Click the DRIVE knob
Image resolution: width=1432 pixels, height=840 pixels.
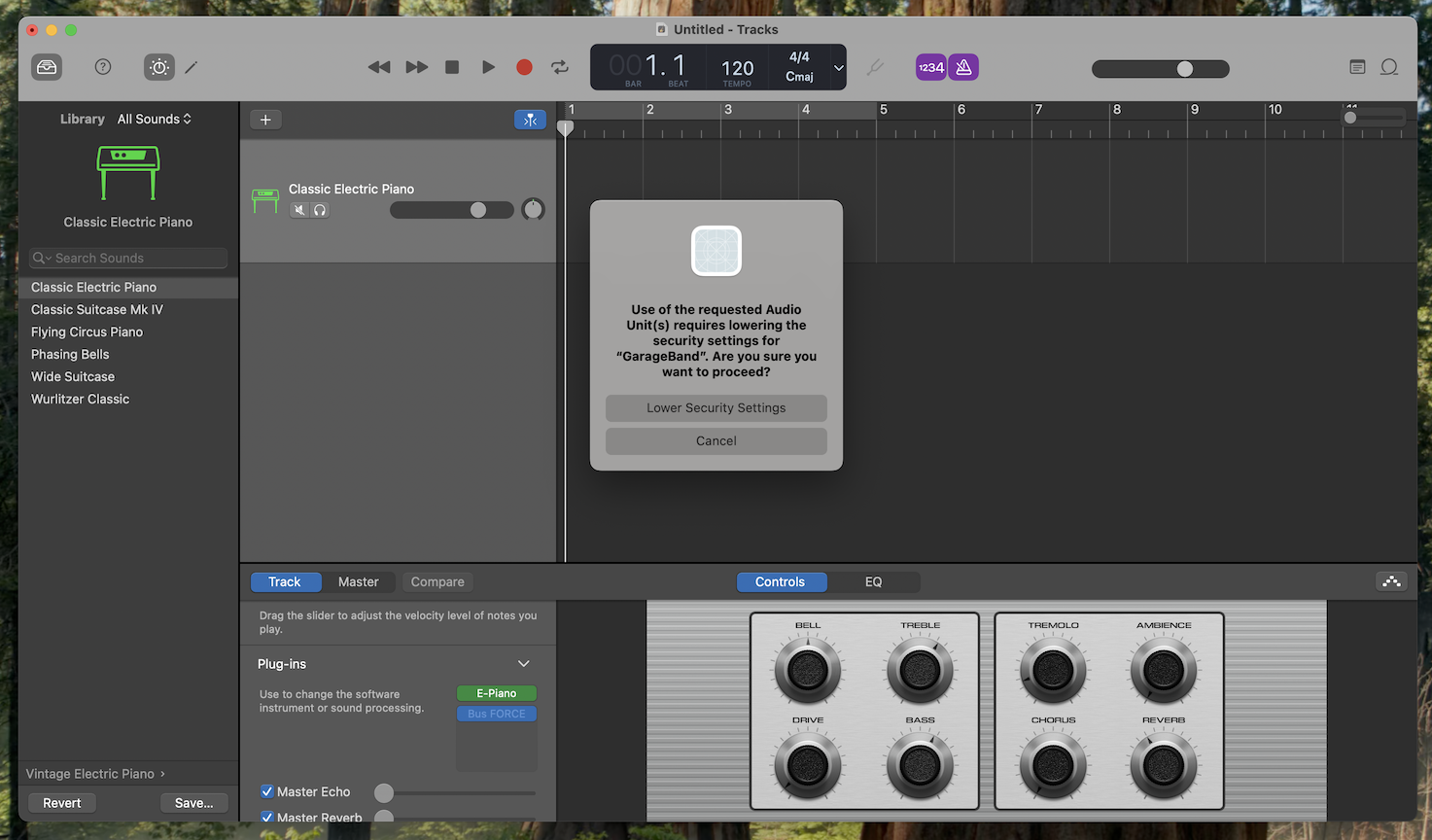tap(807, 765)
